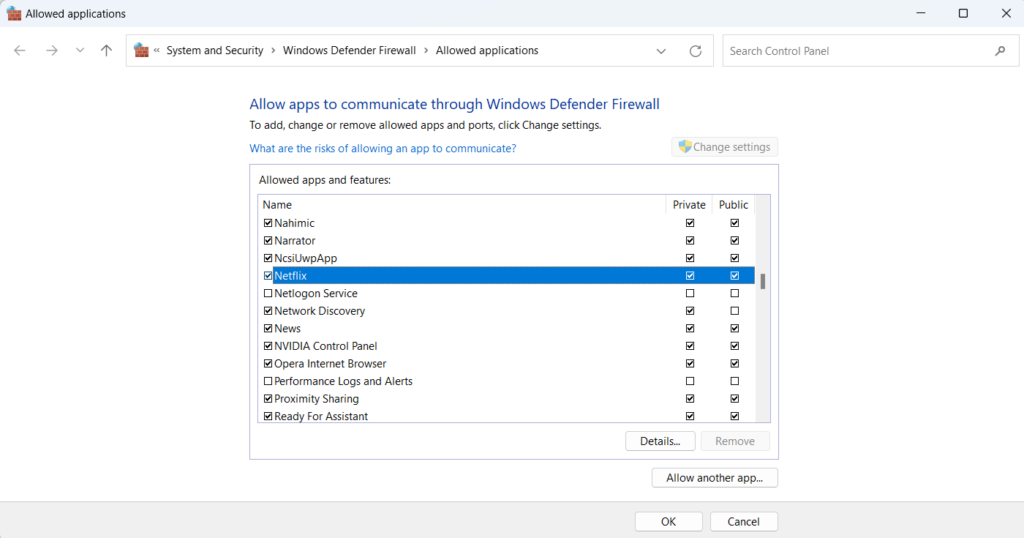The image size is (1024, 538).
Task: Click the Back navigation arrow
Action: 20,51
